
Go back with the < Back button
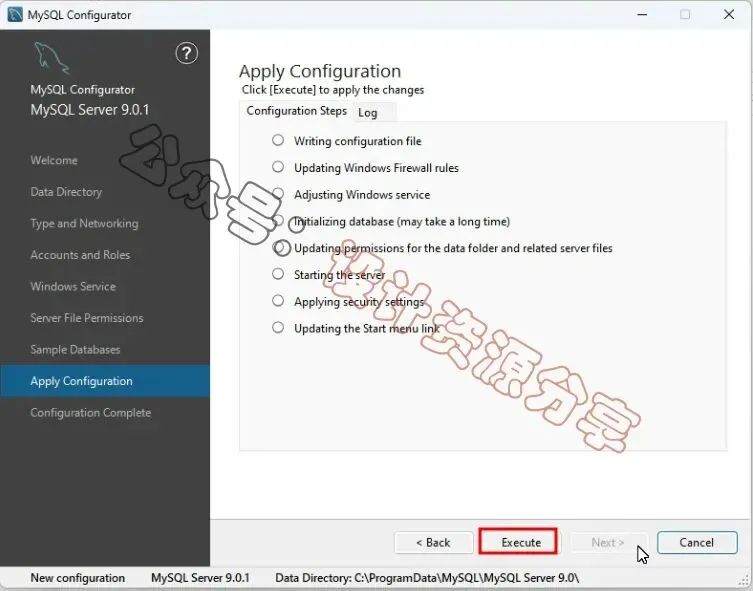click(434, 543)
